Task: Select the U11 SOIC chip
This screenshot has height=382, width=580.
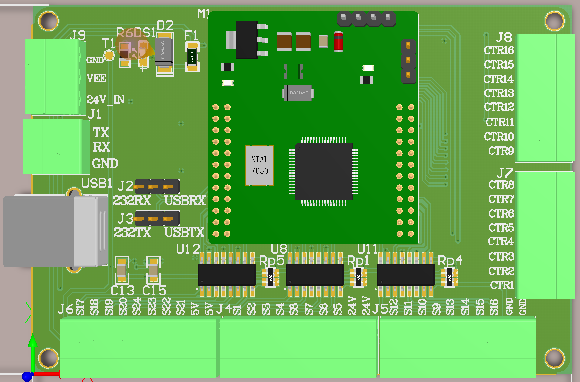Action: click(x=406, y=274)
